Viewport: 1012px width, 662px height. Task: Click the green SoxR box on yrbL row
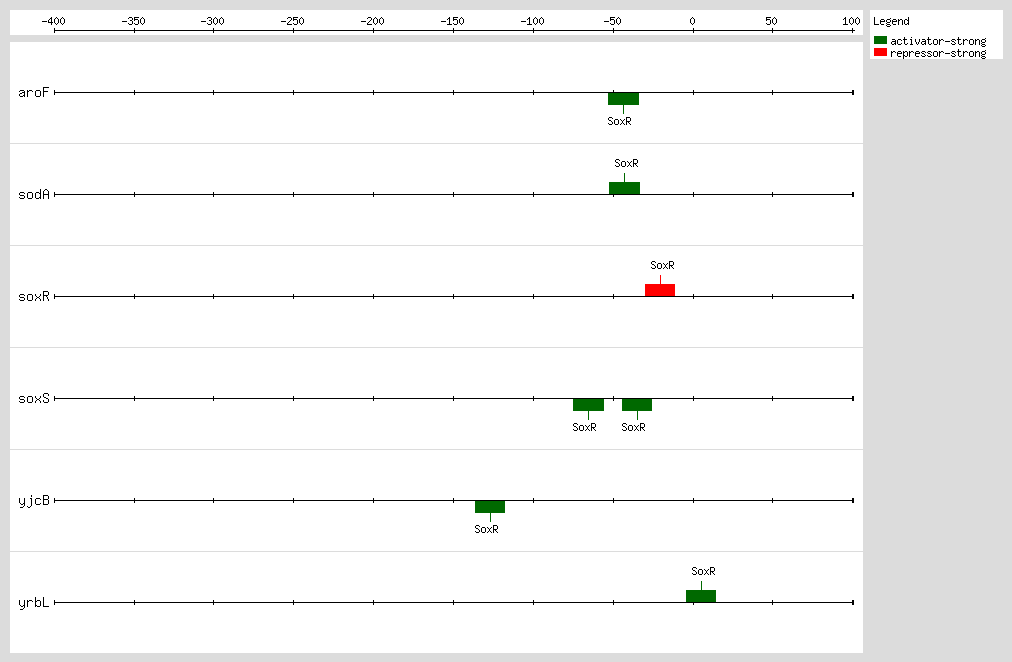701,596
